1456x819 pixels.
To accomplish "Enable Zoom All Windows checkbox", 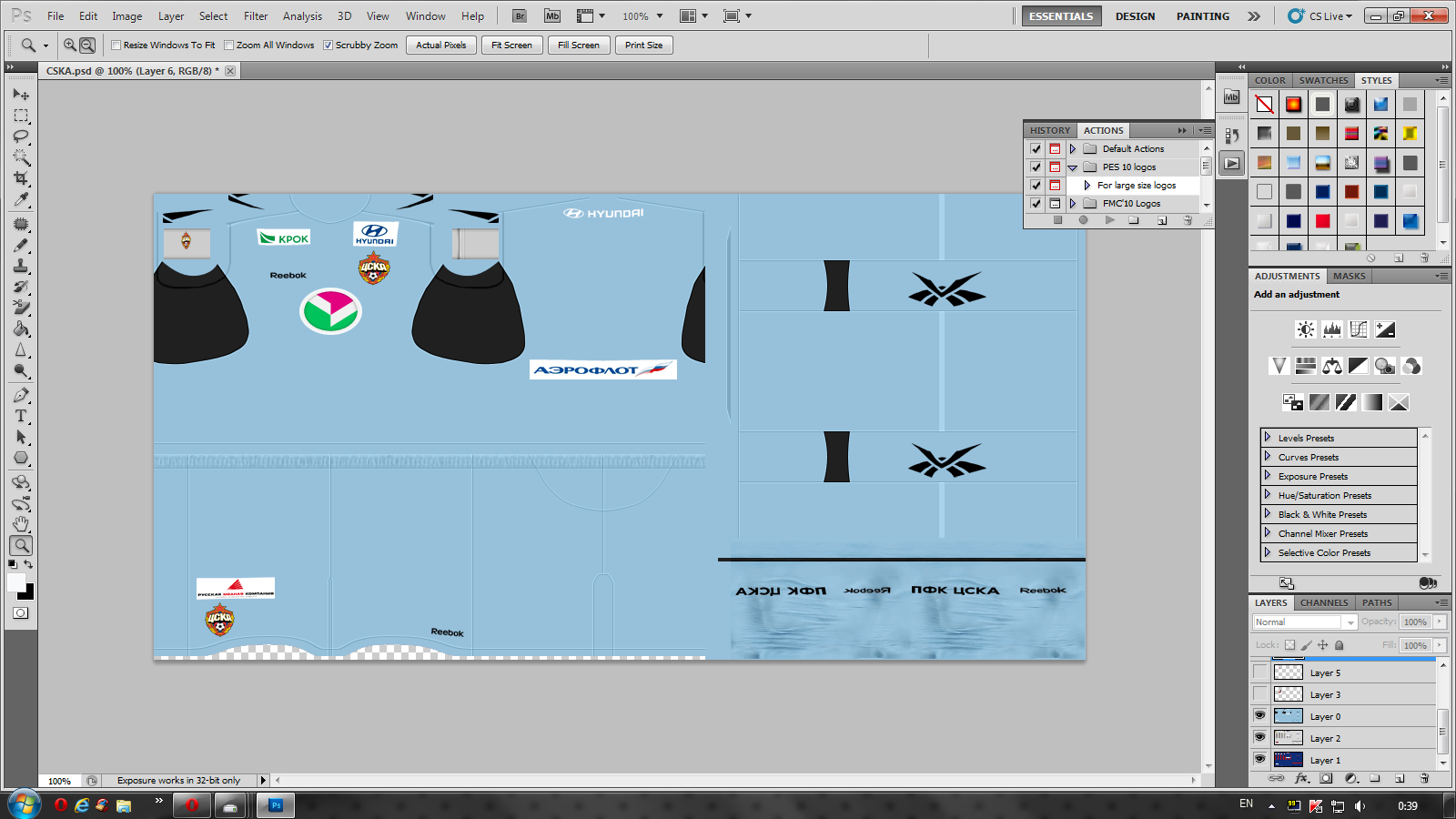I will (x=229, y=45).
